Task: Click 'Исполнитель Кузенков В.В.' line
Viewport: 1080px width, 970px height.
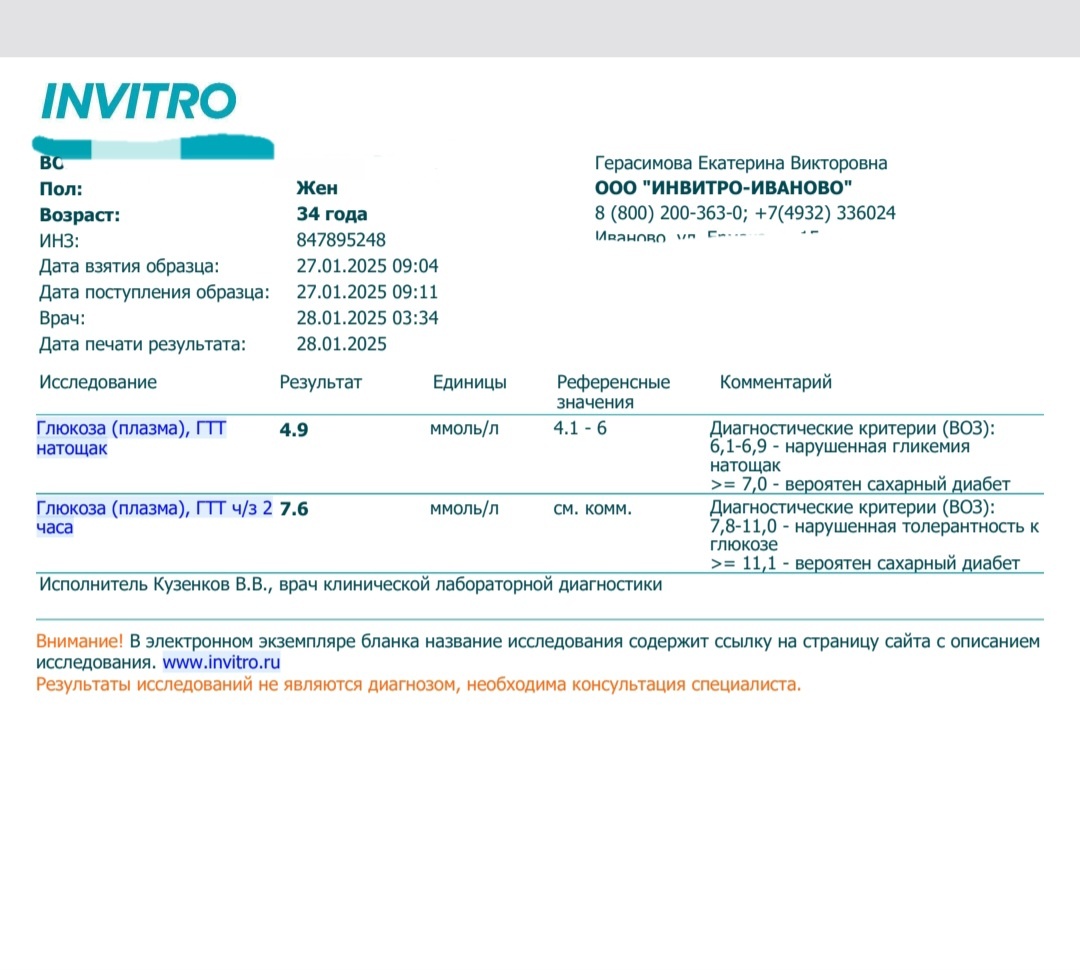Action: (351, 585)
